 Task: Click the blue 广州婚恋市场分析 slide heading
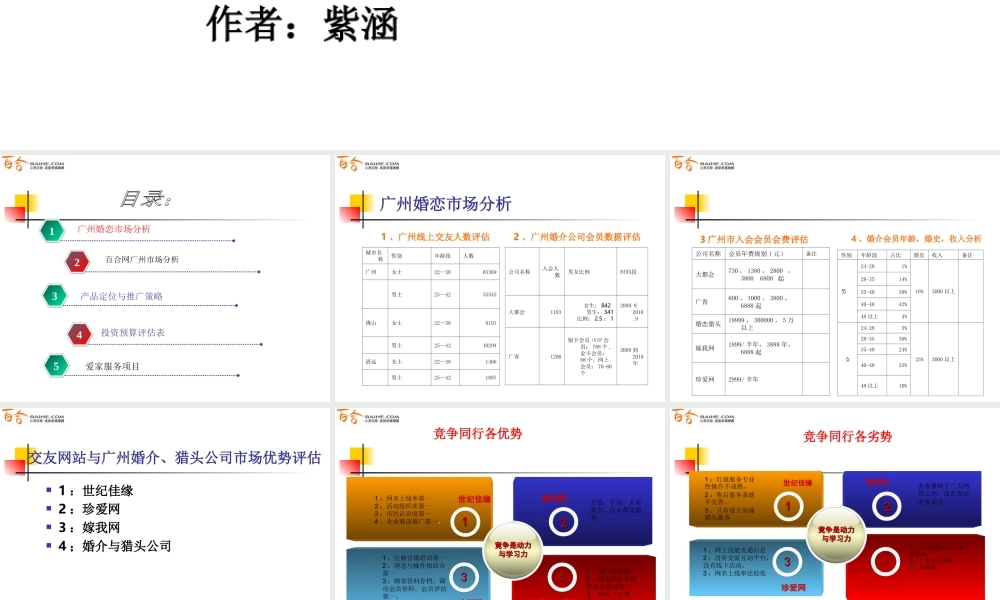(x=445, y=204)
